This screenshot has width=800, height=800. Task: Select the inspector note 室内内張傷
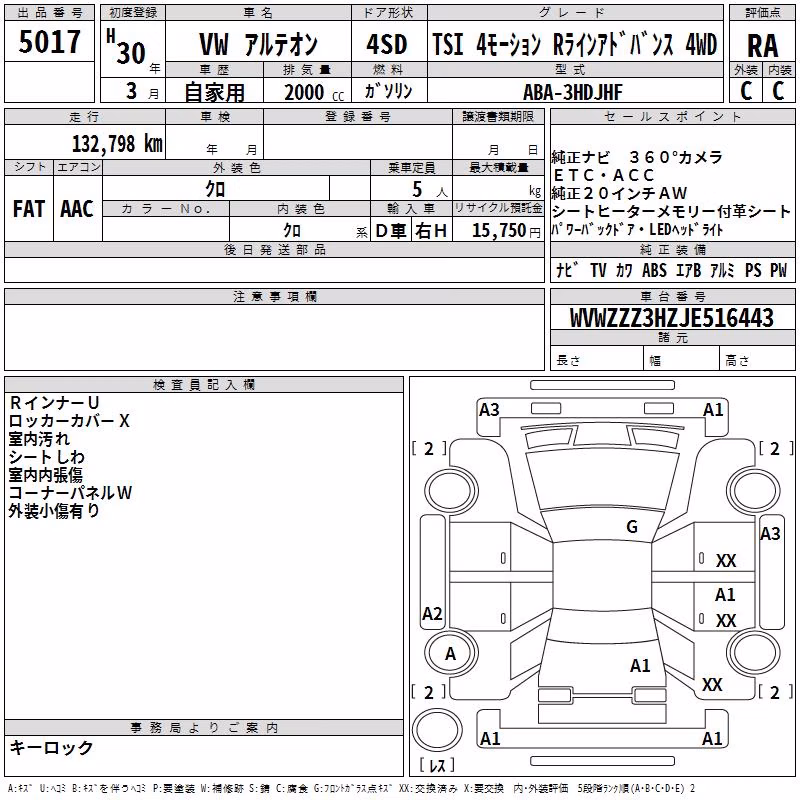point(46,474)
